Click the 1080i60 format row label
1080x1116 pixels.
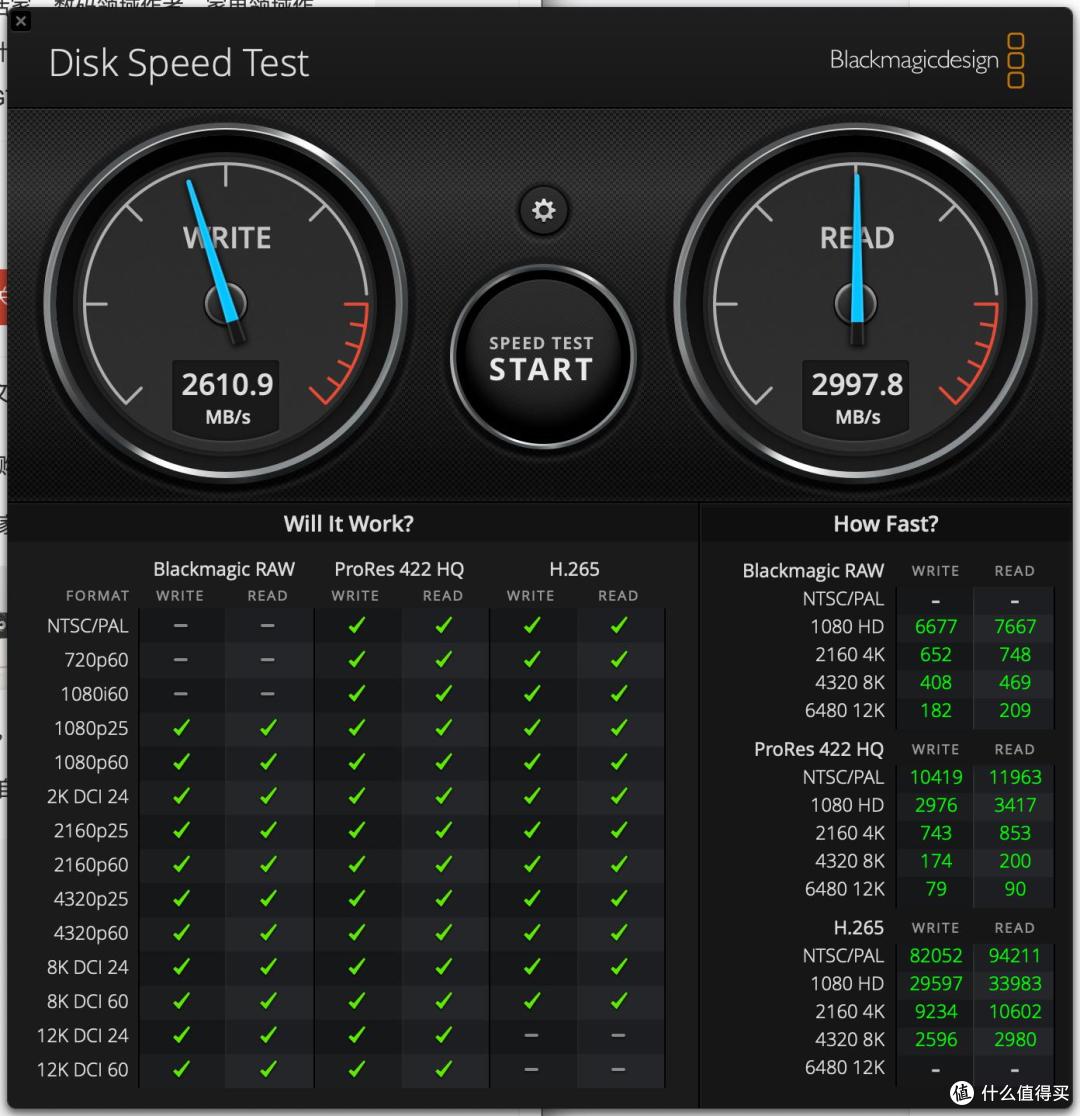click(94, 694)
